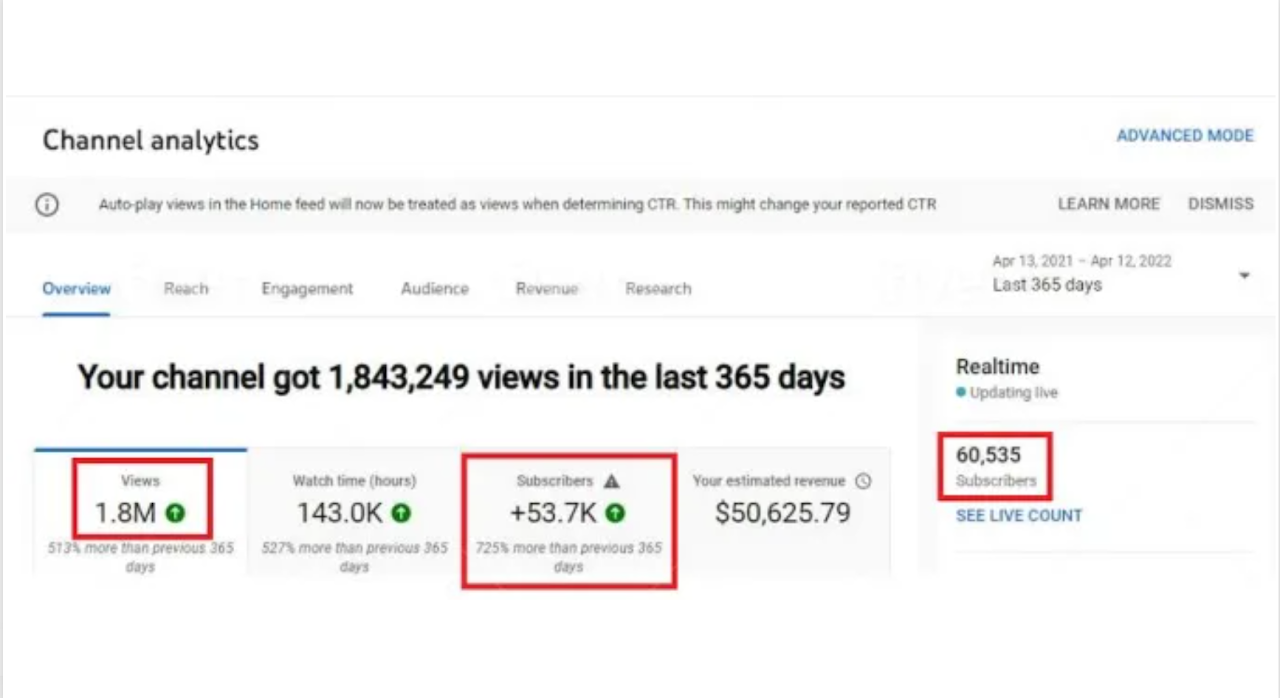Select the Watch time (hours) metric card

point(354,512)
